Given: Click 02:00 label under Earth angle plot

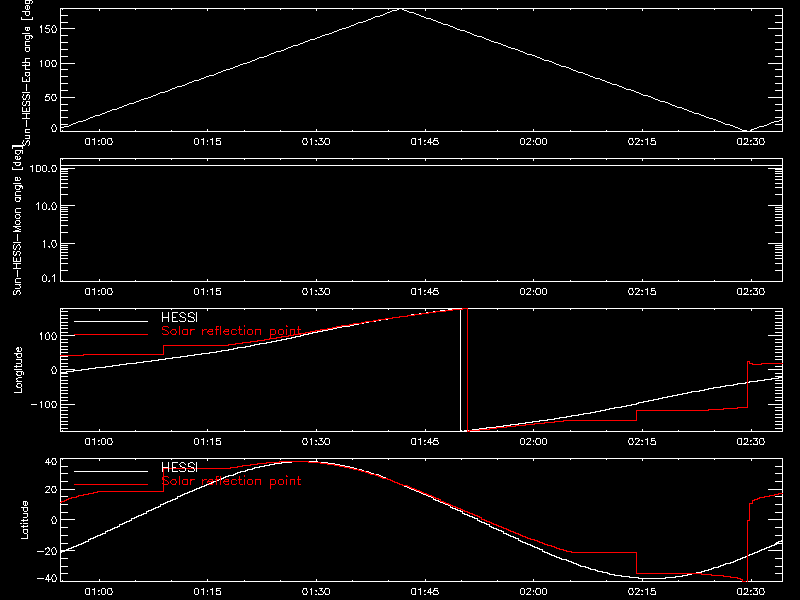Looking at the screenshot, I should click(x=533, y=142).
